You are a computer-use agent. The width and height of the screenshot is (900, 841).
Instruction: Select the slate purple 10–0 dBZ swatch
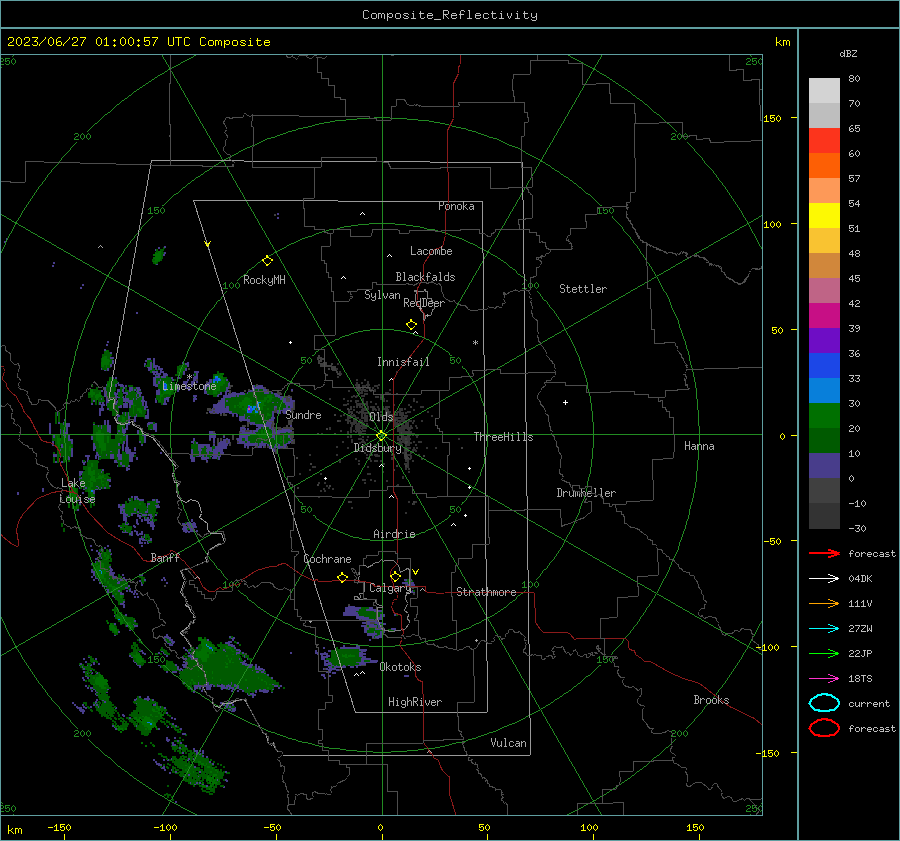coord(824,466)
